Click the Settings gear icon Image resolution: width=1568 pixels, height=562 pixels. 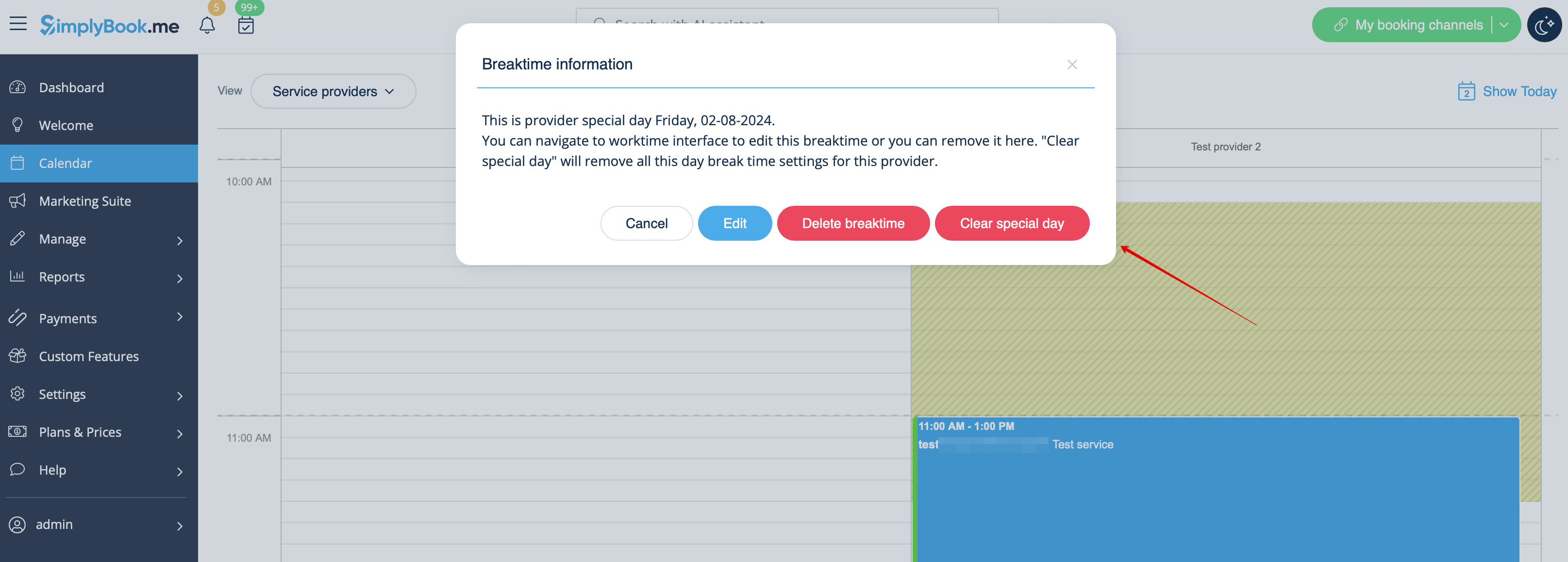click(17, 393)
